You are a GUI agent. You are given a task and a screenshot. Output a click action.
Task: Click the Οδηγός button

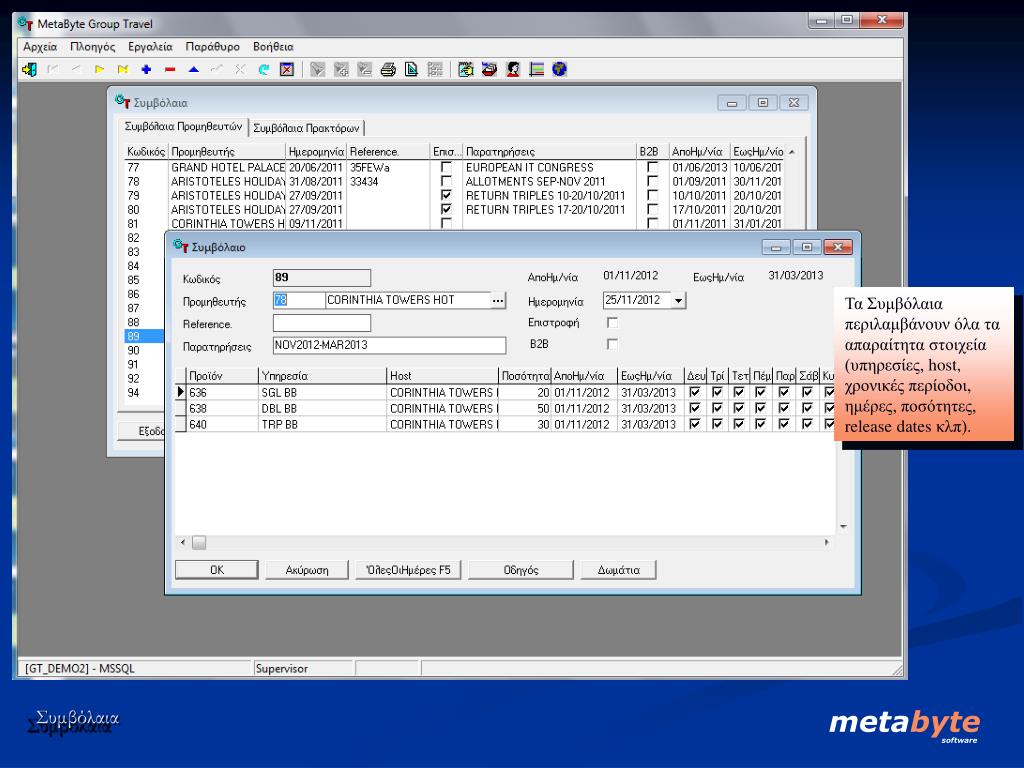(x=521, y=570)
